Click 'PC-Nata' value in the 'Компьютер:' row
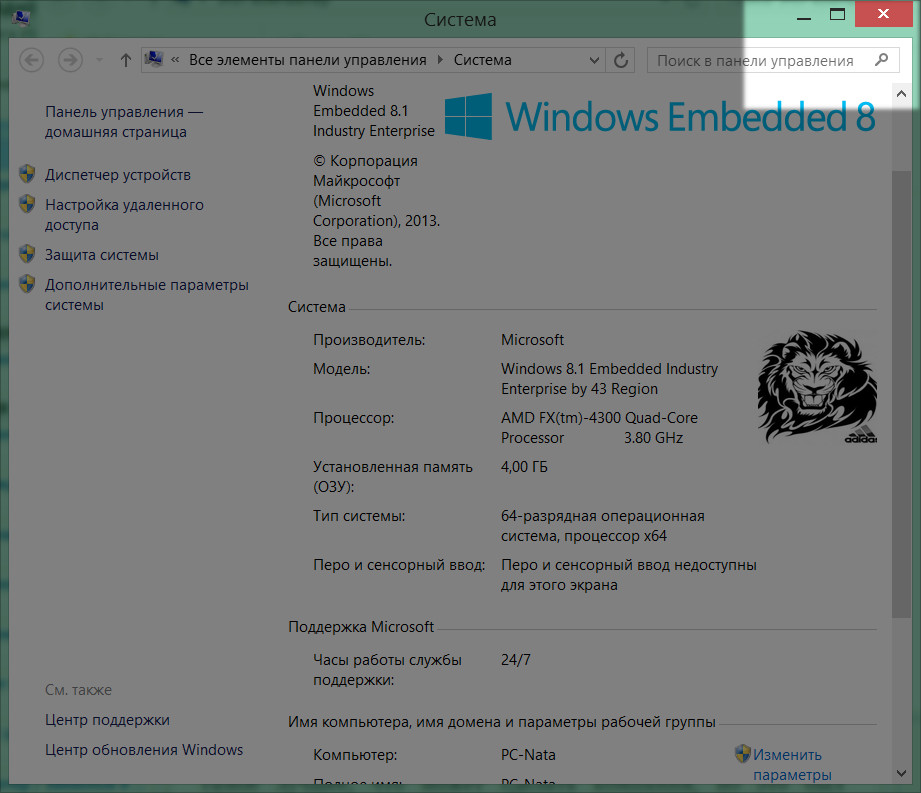921x793 pixels. (x=528, y=754)
